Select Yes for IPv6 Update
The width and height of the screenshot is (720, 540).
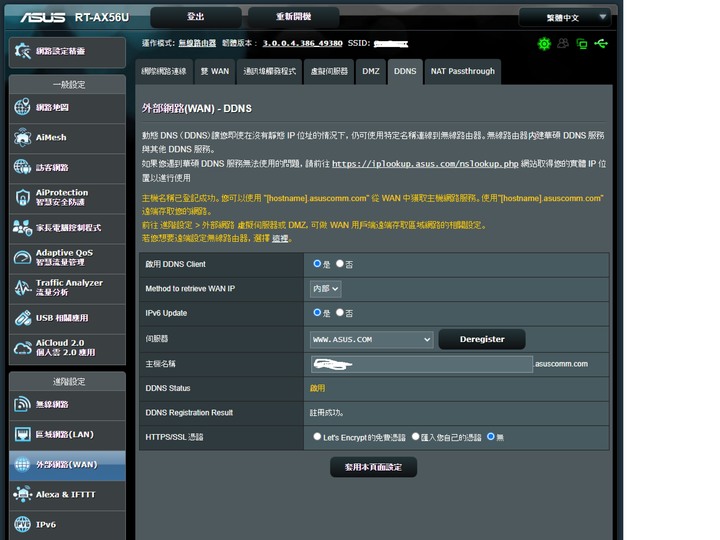317,312
